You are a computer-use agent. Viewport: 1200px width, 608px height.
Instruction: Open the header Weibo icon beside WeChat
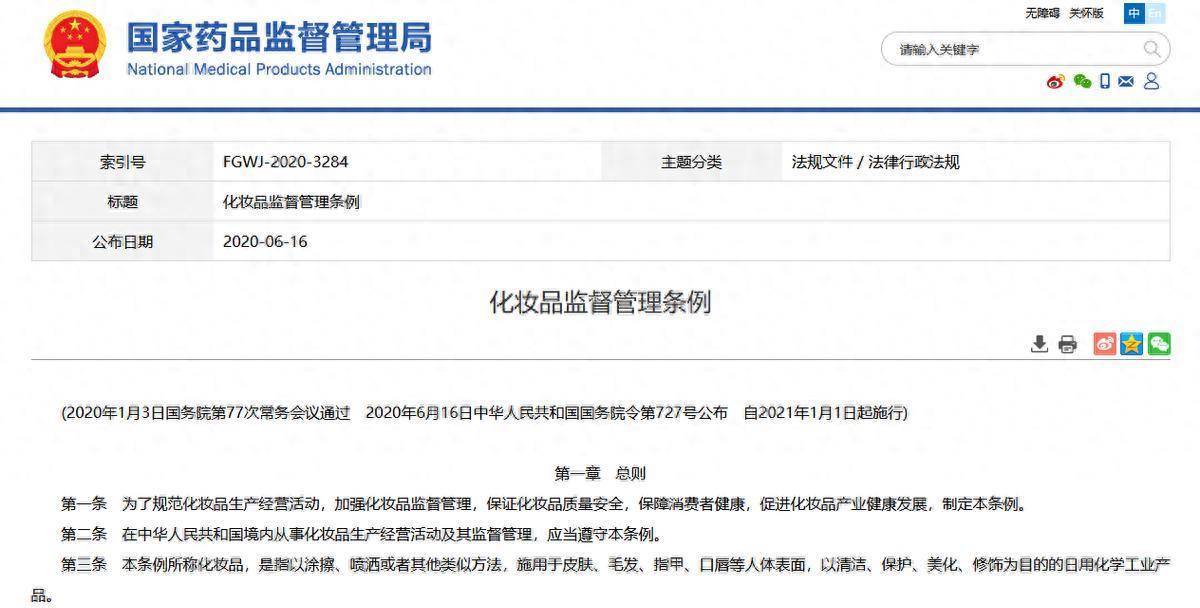point(1056,82)
